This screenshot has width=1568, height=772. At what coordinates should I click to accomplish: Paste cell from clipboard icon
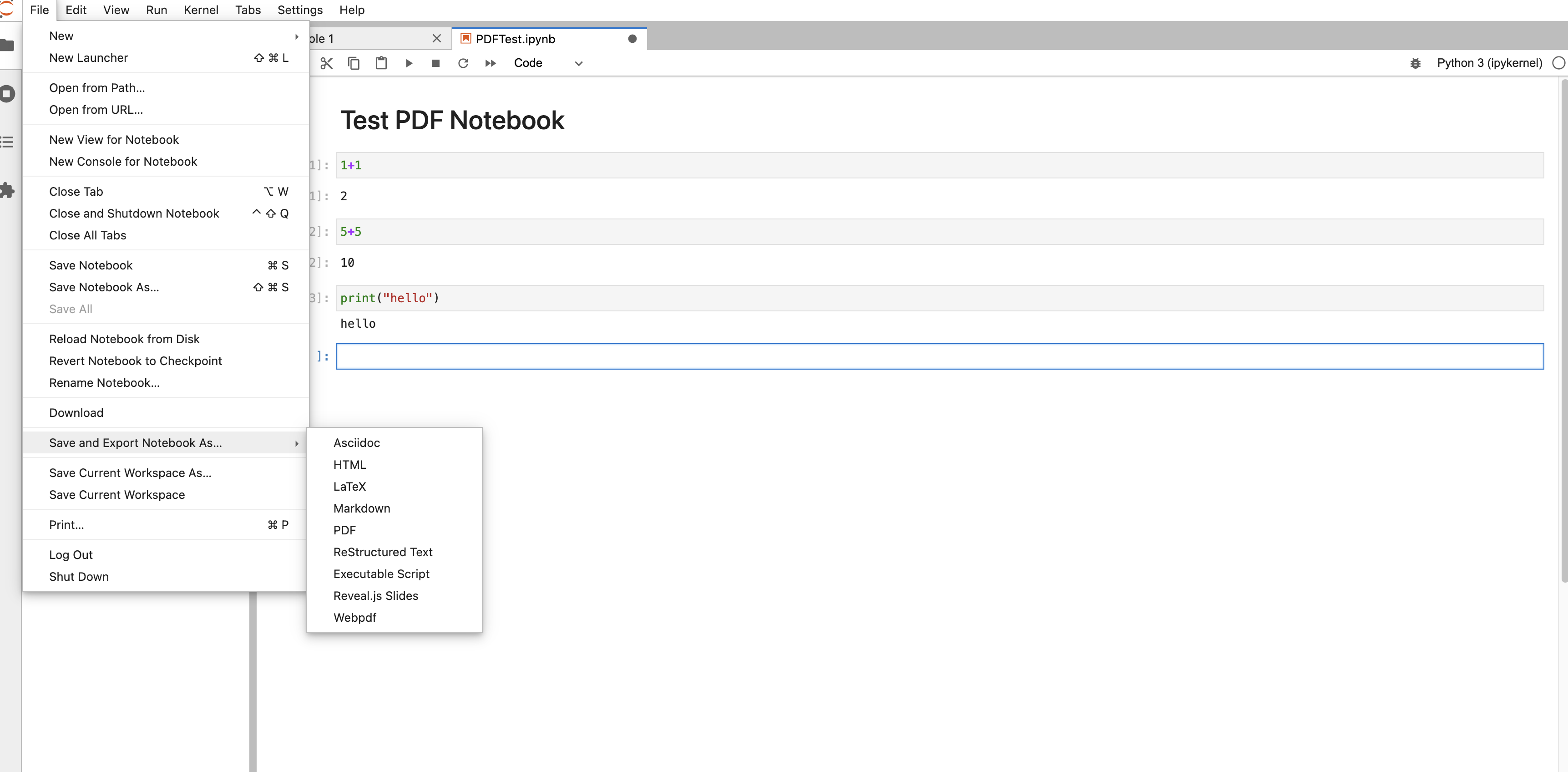(x=381, y=63)
